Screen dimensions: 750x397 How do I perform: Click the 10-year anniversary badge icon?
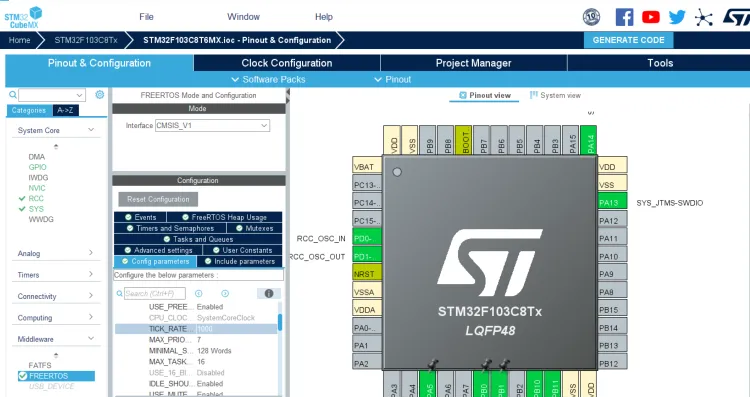591,17
